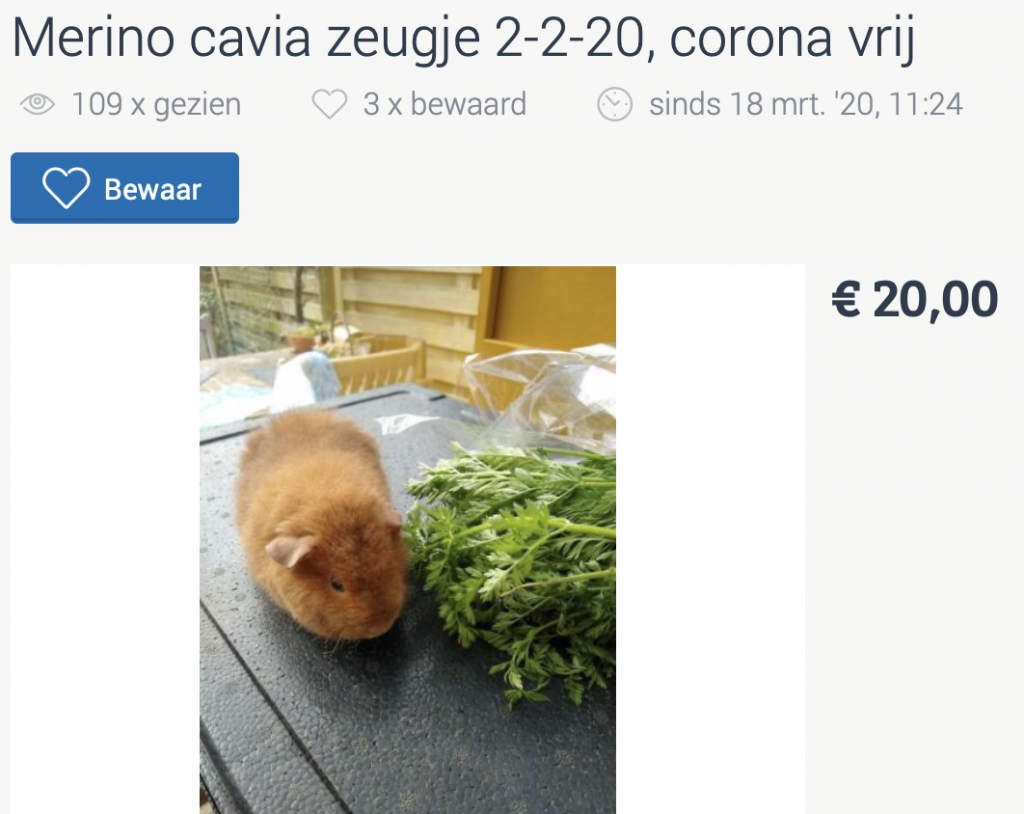The height and width of the screenshot is (814, 1024).
Task: Click the white area right of photo
Action: 710,540
